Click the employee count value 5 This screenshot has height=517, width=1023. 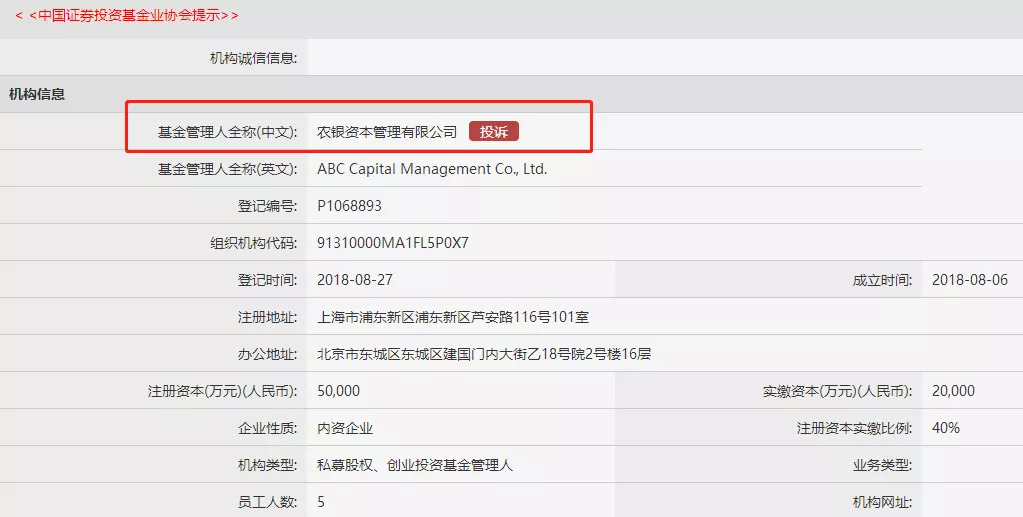(321, 502)
